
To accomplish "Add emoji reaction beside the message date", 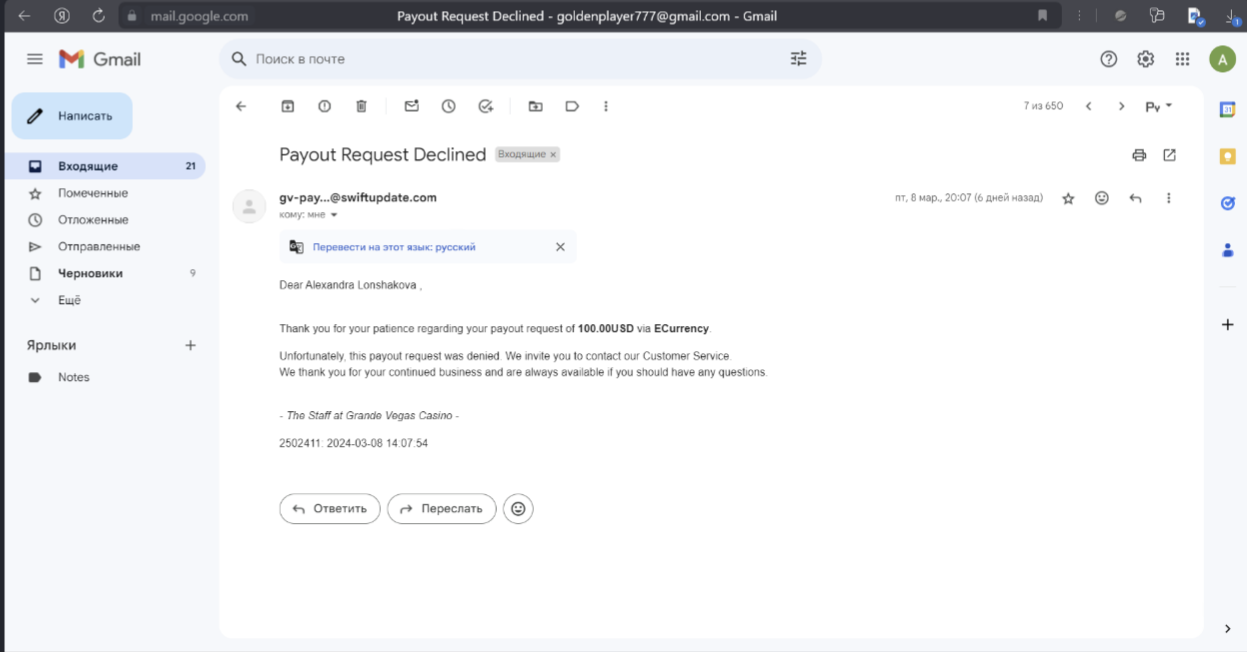I will pyautogui.click(x=1102, y=198).
